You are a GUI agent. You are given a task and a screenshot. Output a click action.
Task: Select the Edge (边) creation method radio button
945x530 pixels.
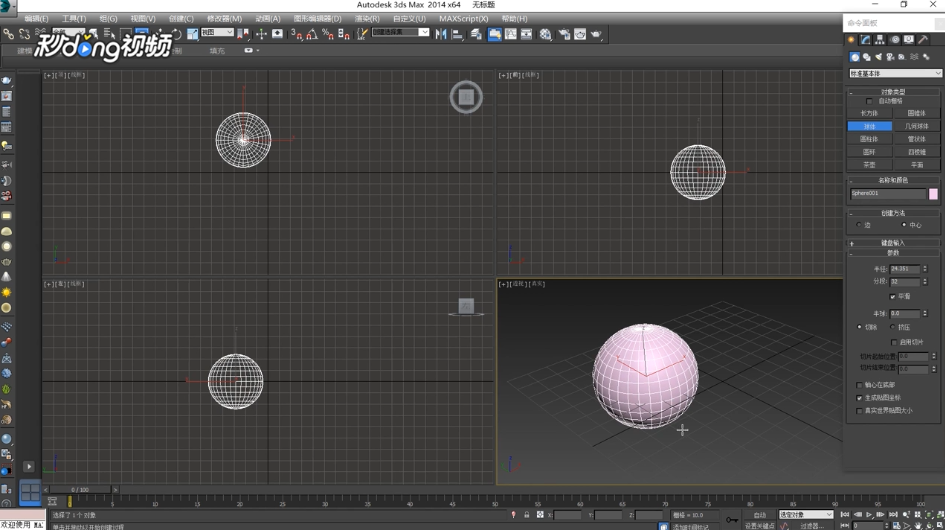click(x=859, y=225)
